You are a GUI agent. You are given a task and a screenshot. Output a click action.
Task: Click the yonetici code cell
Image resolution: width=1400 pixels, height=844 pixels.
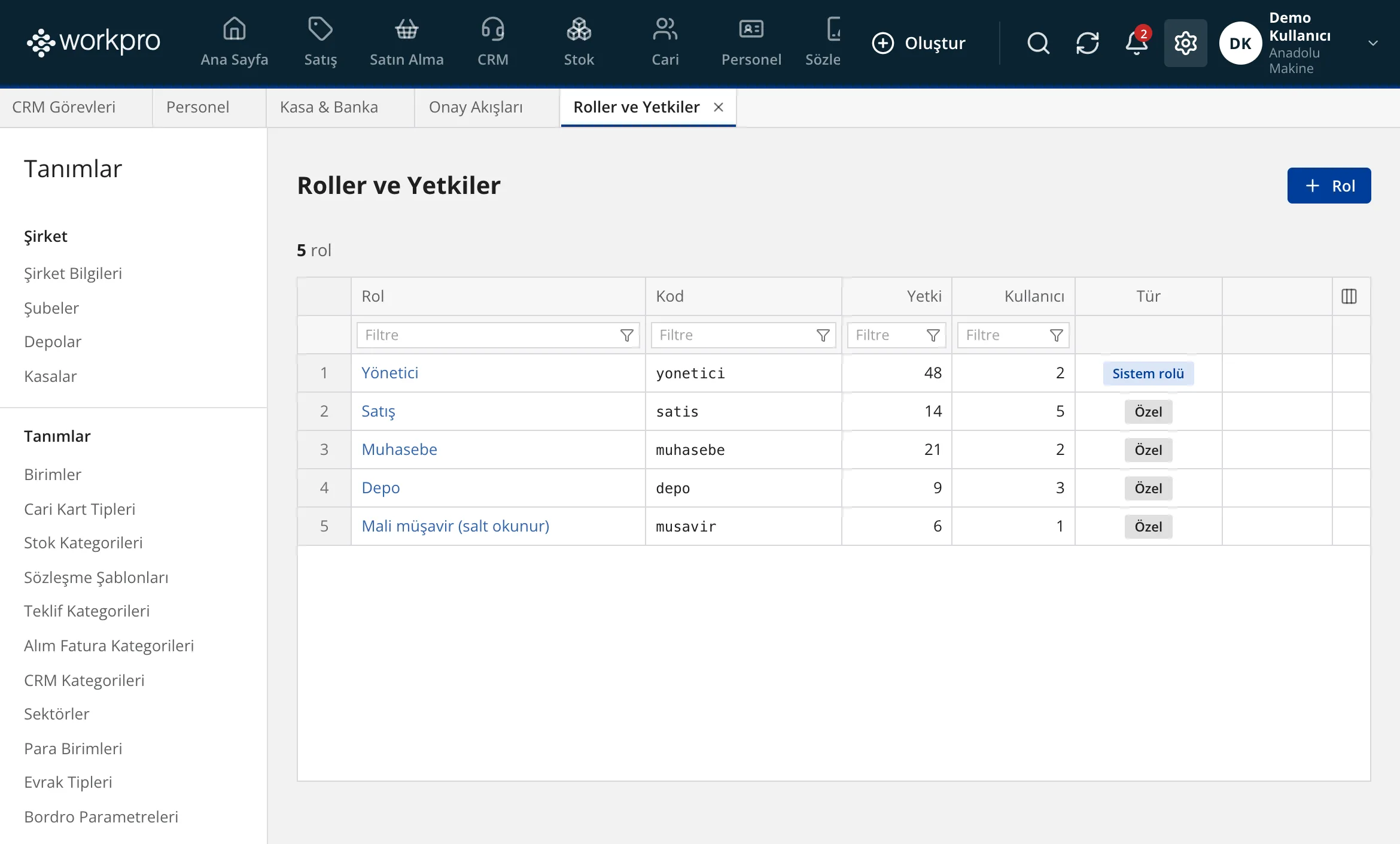pyautogui.click(x=744, y=373)
